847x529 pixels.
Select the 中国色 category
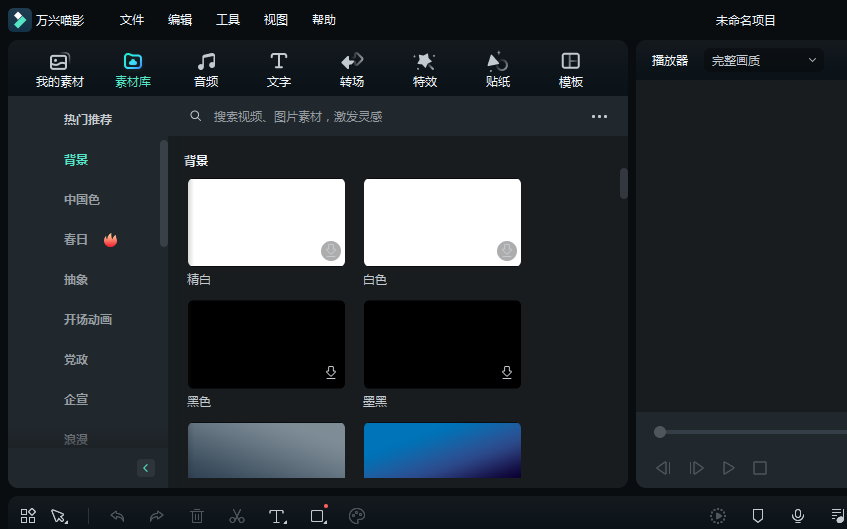pos(82,200)
